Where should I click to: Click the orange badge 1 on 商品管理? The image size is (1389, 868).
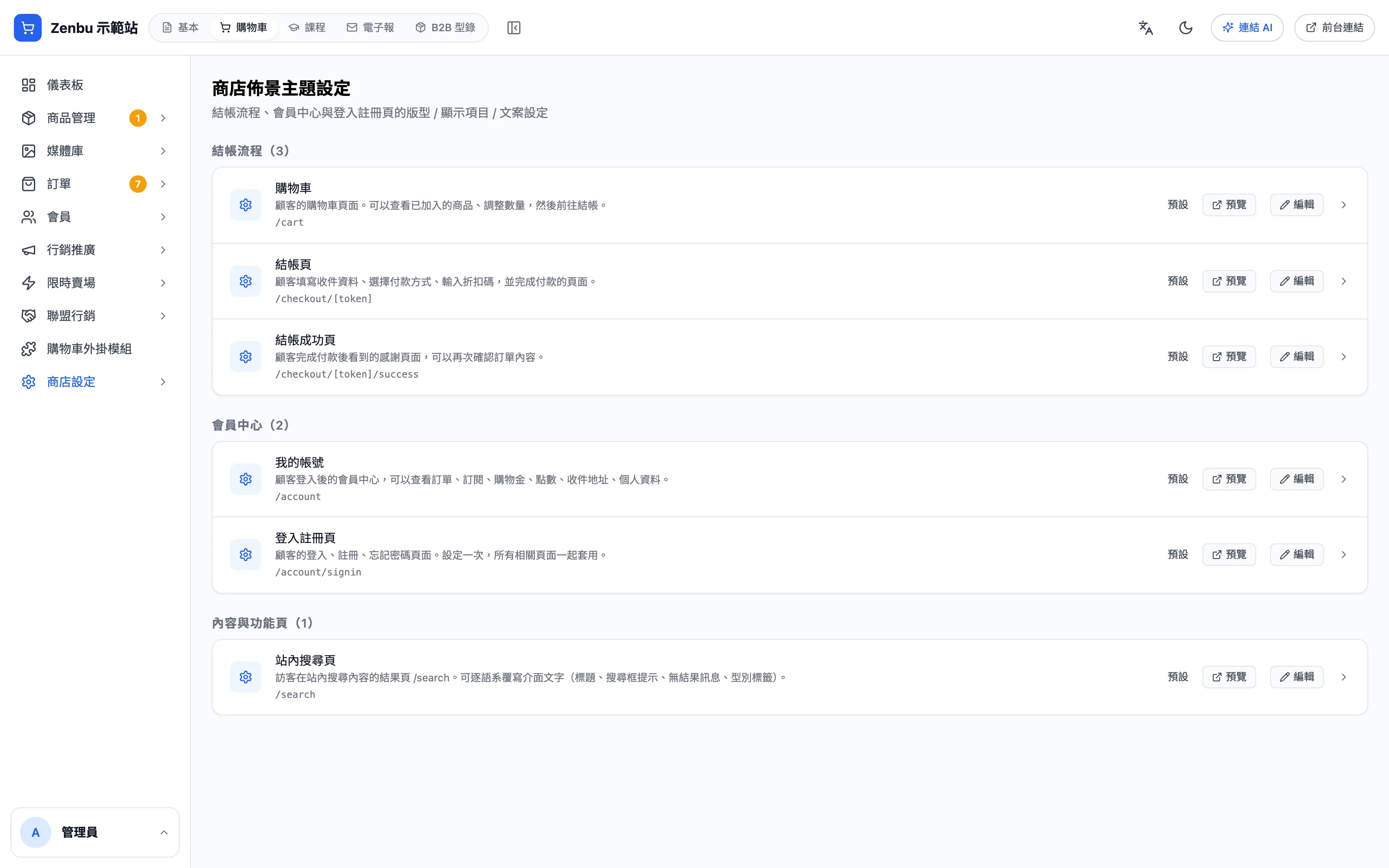[x=138, y=118]
